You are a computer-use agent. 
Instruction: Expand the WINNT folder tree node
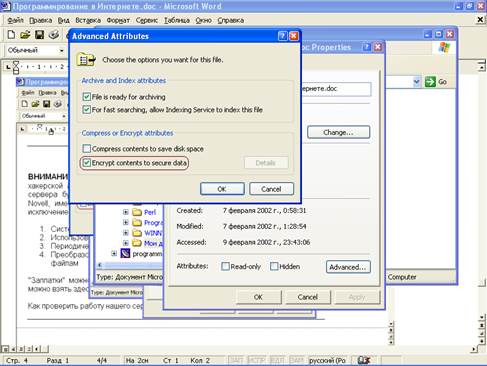pyautogui.click(x=126, y=233)
